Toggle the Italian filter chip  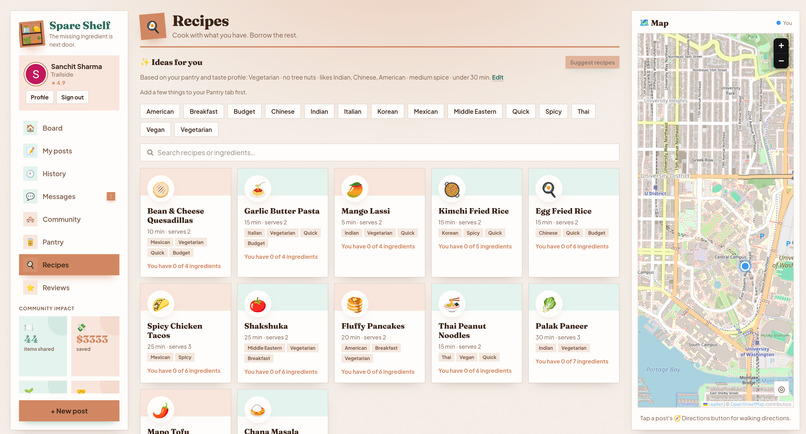click(353, 112)
